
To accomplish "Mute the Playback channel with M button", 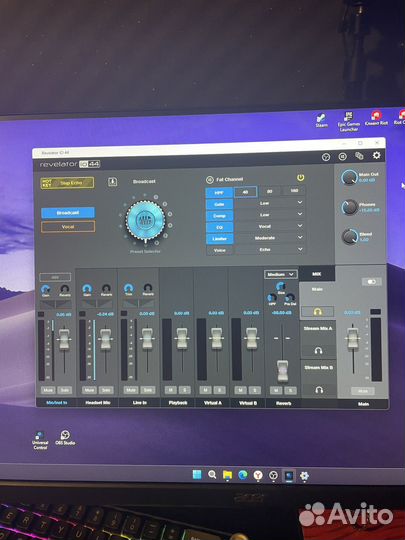I will pyautogui.click(x=171, y=390).
